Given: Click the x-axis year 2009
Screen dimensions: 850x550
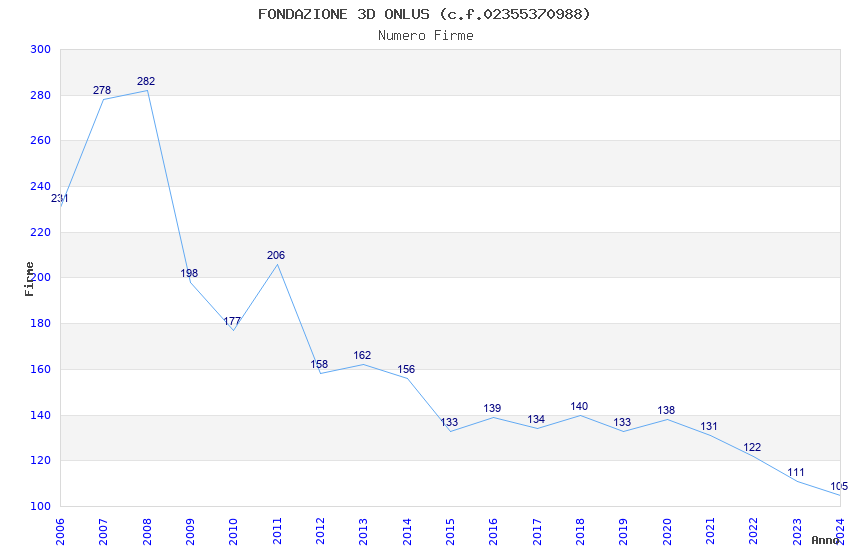Looking at the screenshot, I should tap(190, 532).
